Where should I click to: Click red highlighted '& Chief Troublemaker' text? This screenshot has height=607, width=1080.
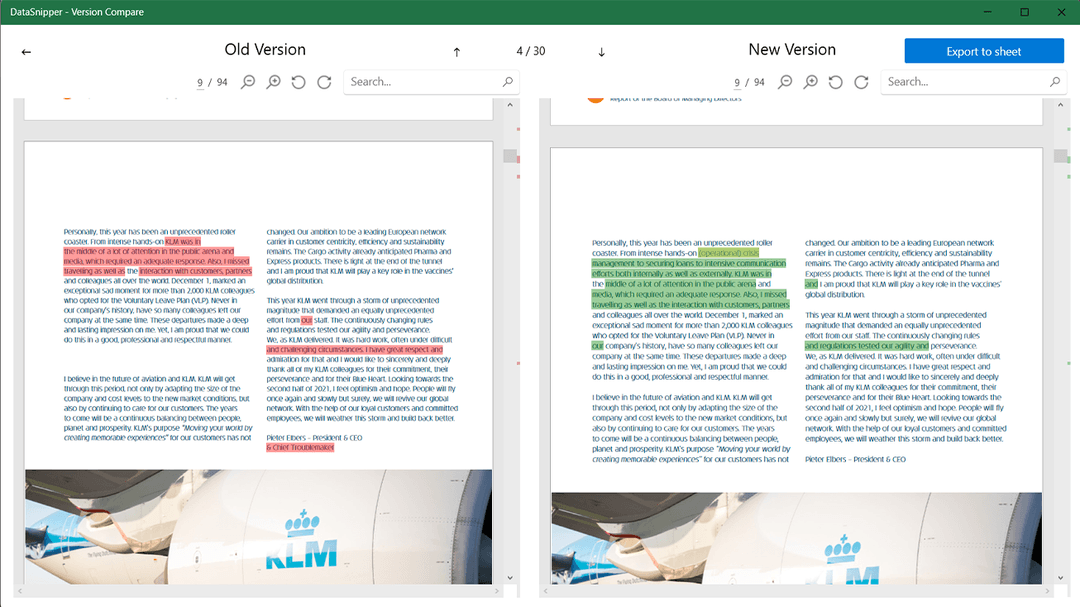(300, 448)
